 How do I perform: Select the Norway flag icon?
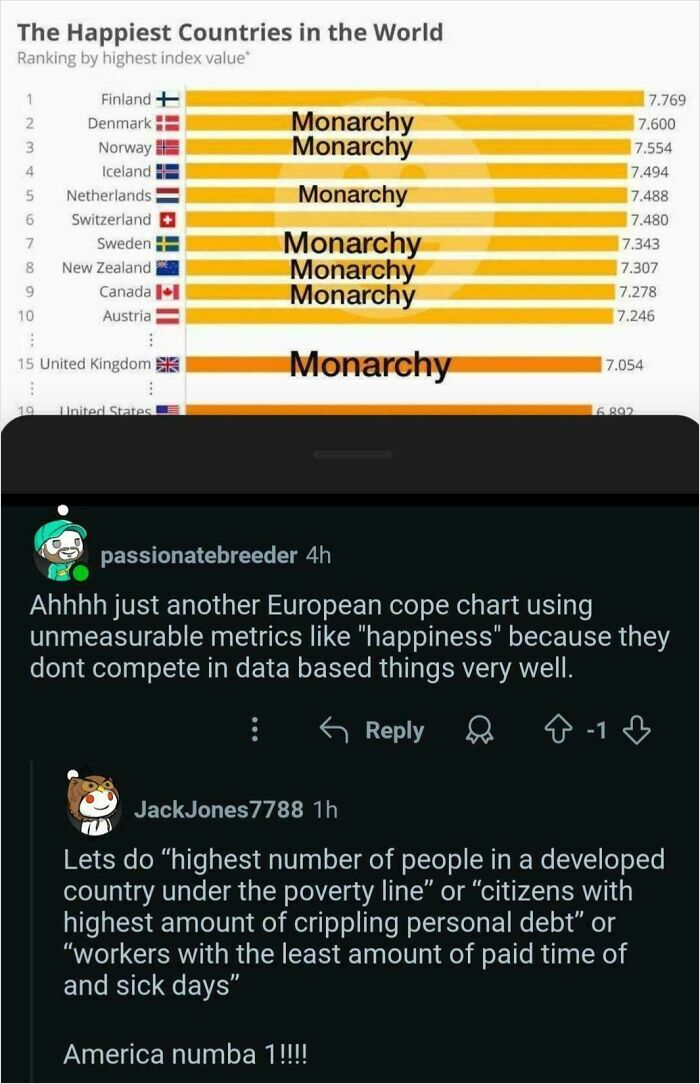(x=167, y=147)
